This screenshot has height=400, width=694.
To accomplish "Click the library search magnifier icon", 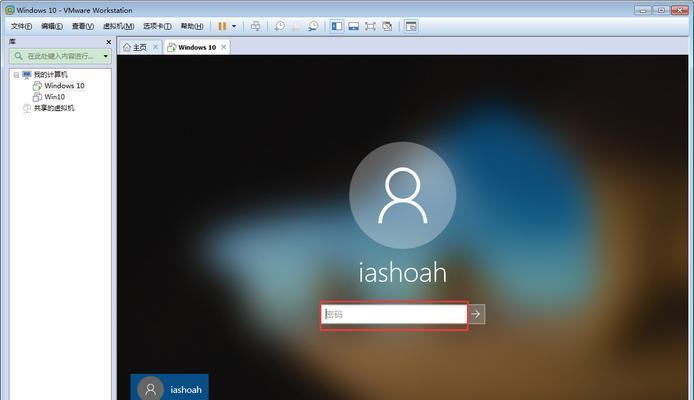I will point(18,56).
